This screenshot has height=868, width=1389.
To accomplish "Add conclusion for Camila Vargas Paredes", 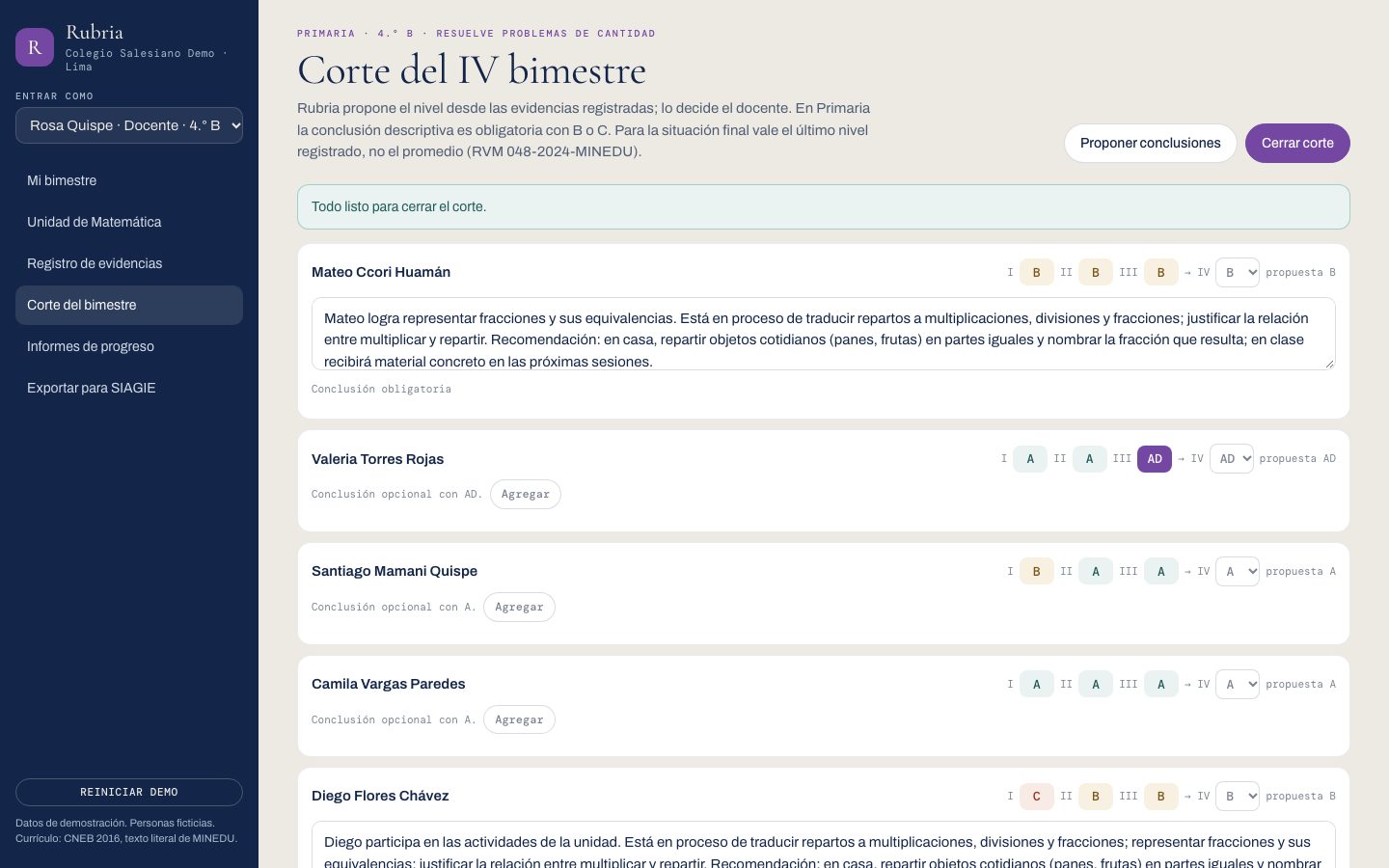I will click(519, 719).
